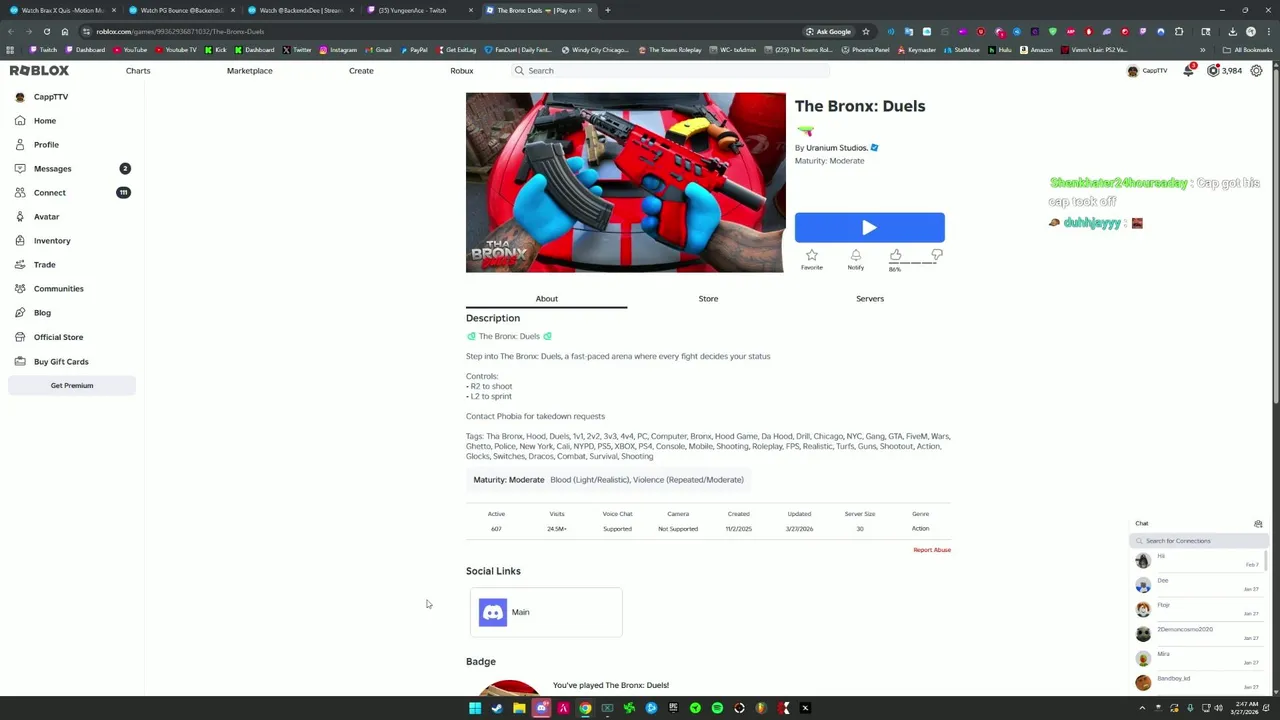Favorite the game with the star icon
Image resolution: width=1280 pixels, height=720 pixels.
pyautogui.click(x=811, y=259)
